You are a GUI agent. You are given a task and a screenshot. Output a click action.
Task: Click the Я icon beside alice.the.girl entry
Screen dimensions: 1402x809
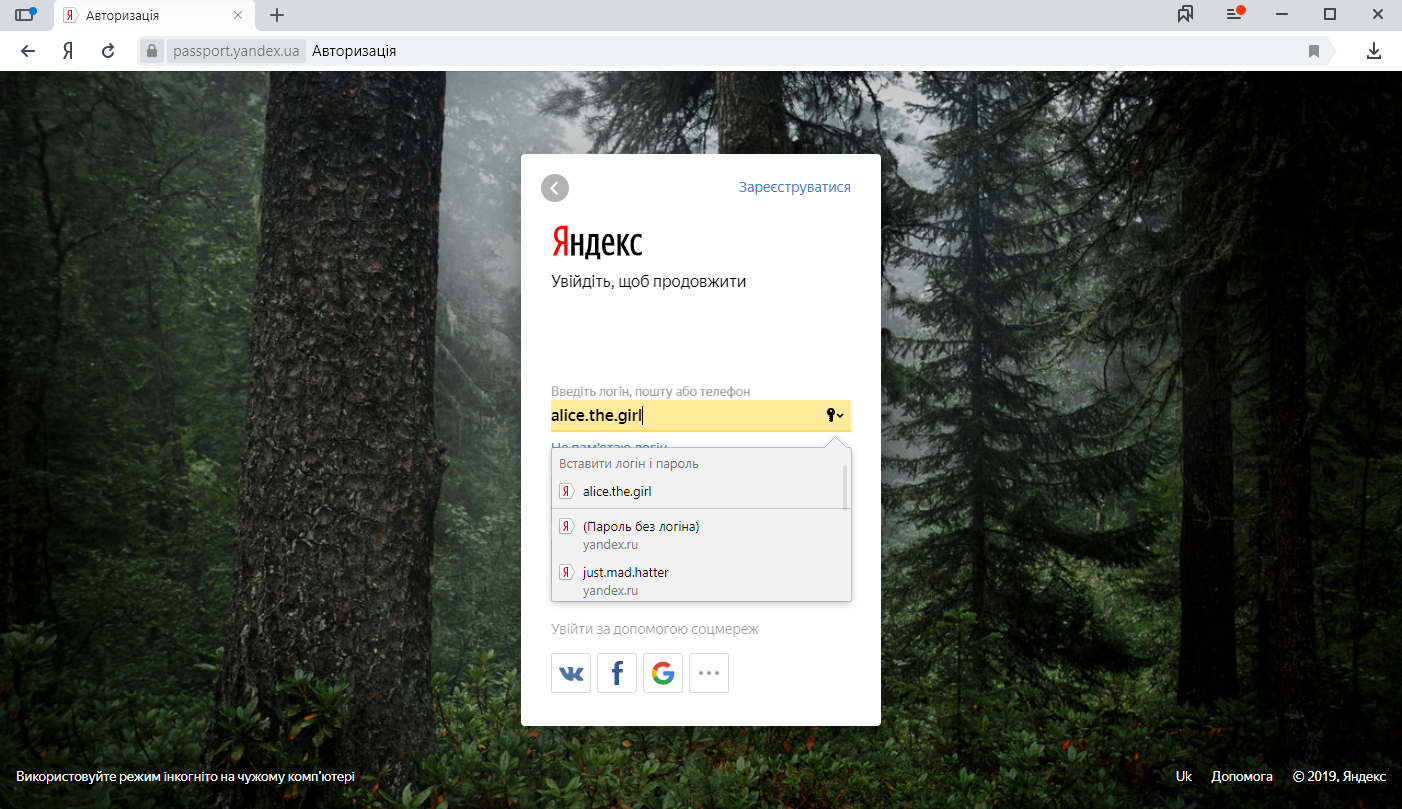pos(566,491)
